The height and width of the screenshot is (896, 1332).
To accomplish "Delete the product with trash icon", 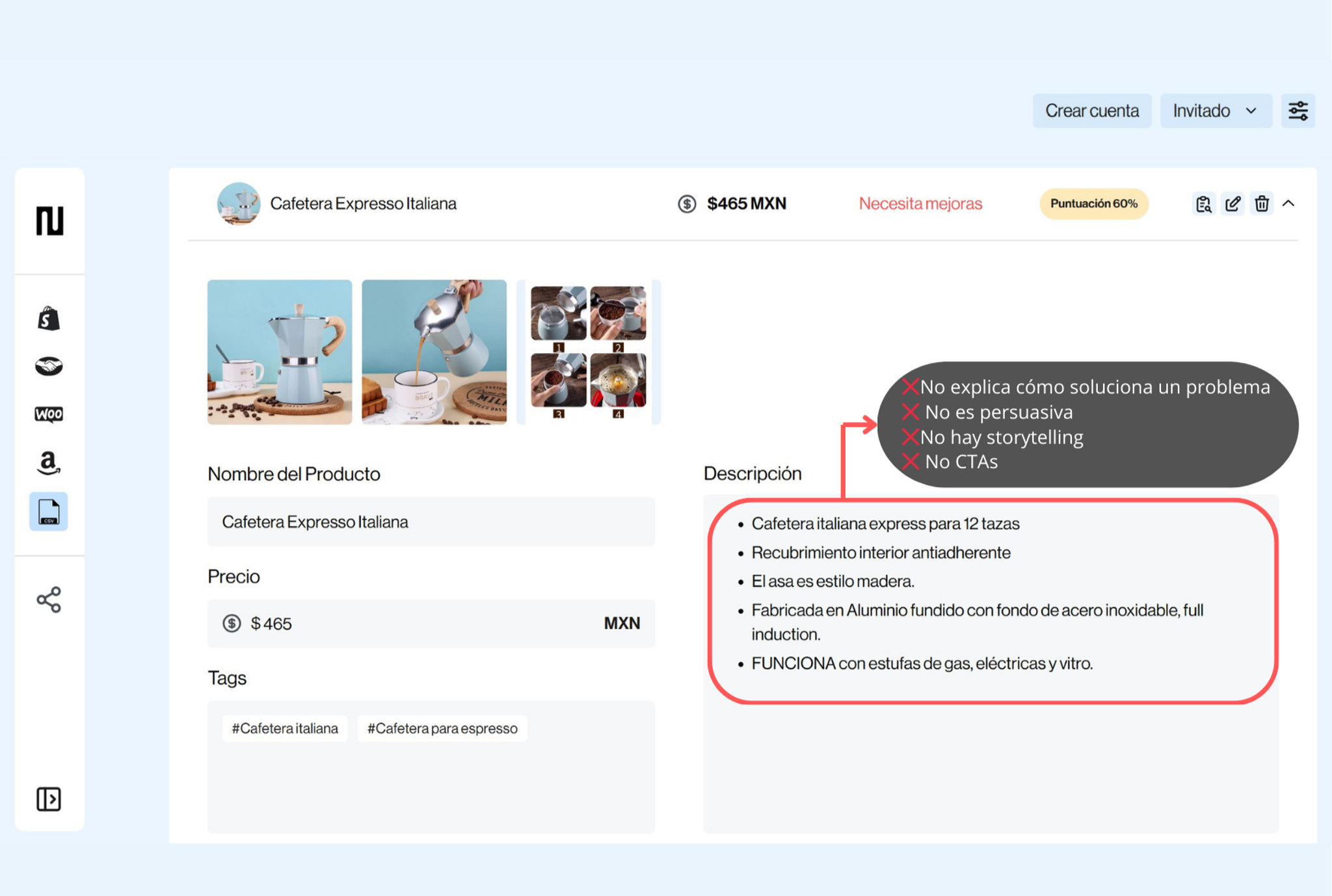I will tap(1262, 204).
